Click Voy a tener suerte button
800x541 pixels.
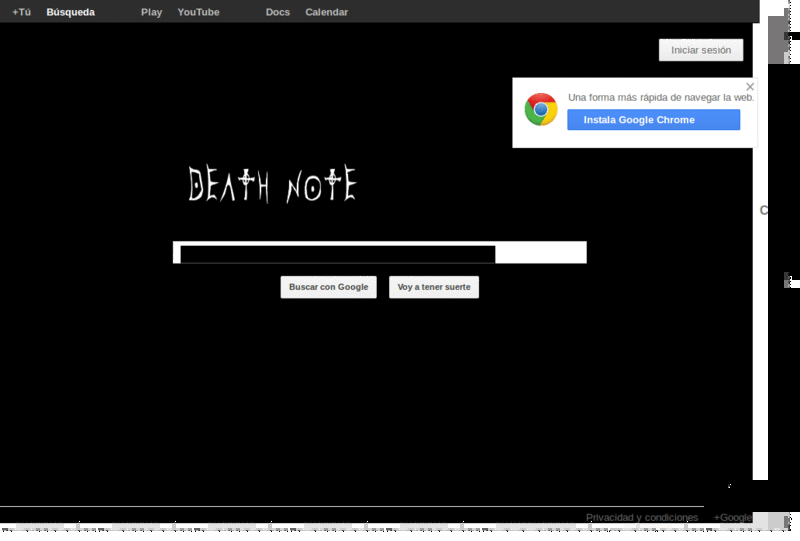tap(434, 287)
